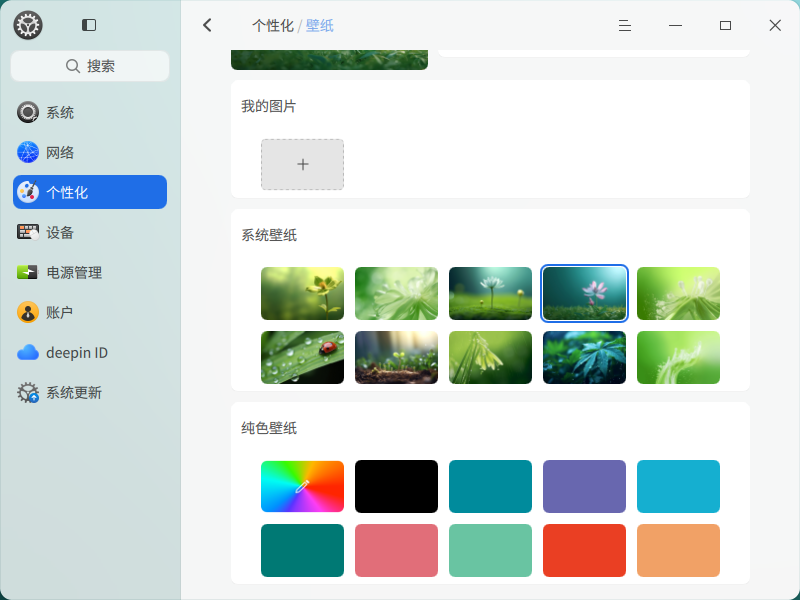800x600 pixels.
Task: Click the 个性化 palette icon
Action: (x=28, y=192)
